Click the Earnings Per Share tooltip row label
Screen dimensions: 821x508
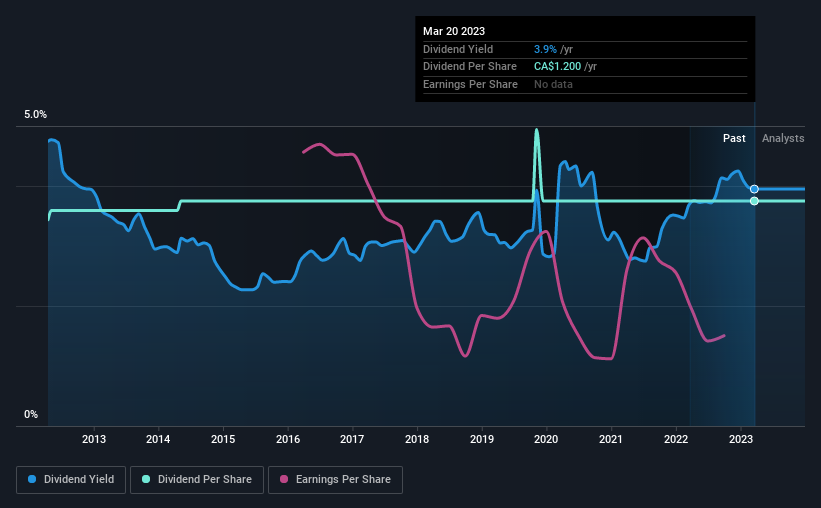pyautogui.click(x=470, y=84)
